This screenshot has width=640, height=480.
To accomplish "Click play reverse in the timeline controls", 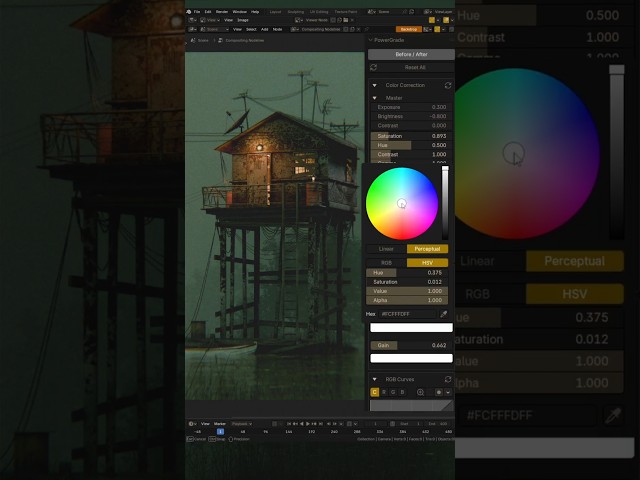I will [x=302, y=424].
